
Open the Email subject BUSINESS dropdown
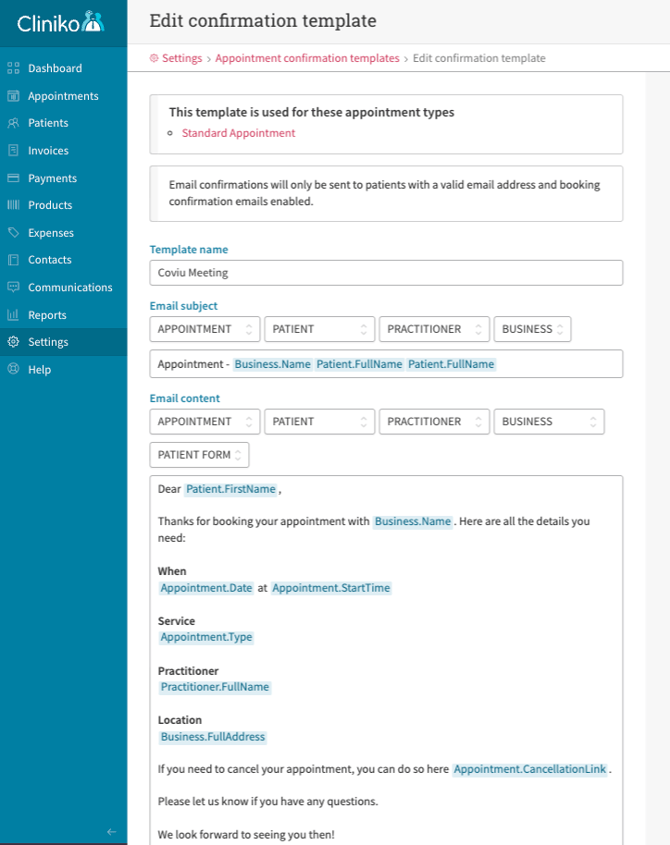pos(532,329)
